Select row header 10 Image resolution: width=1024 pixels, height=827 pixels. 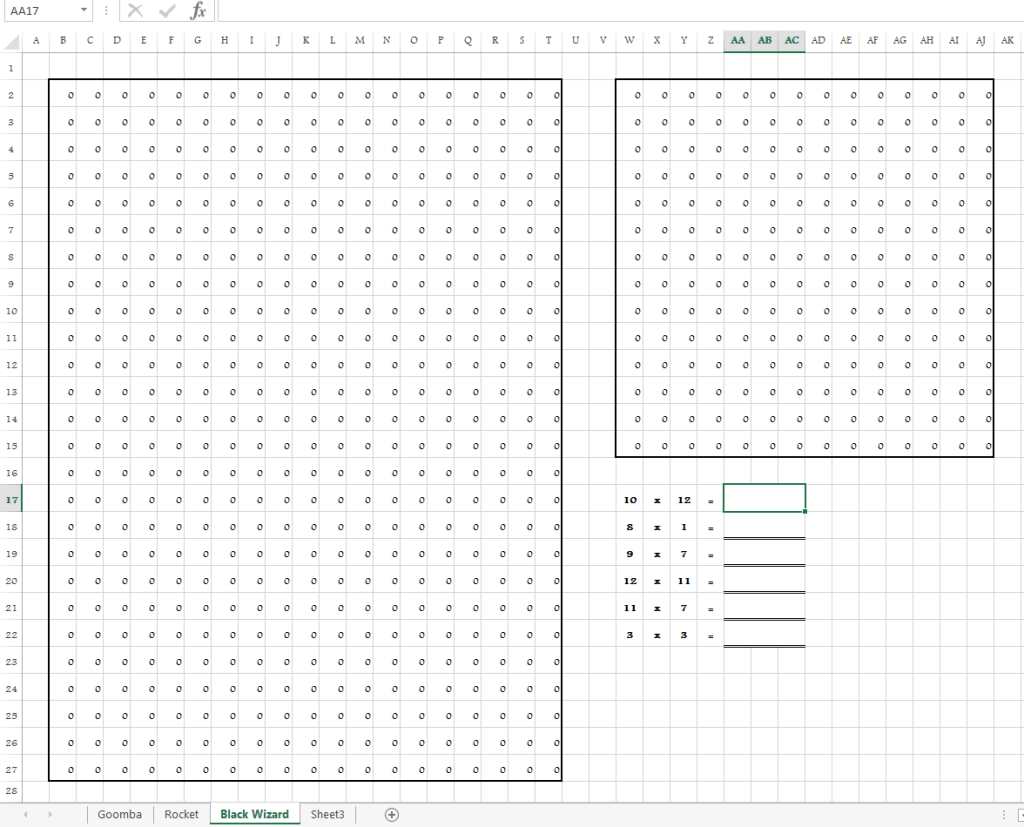(x=11, y=311)
